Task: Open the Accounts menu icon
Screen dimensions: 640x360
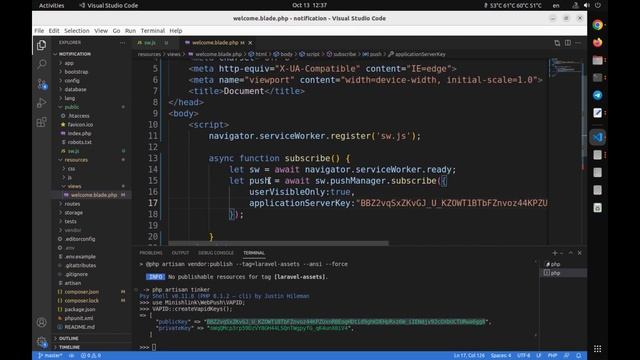Action: 42,322
